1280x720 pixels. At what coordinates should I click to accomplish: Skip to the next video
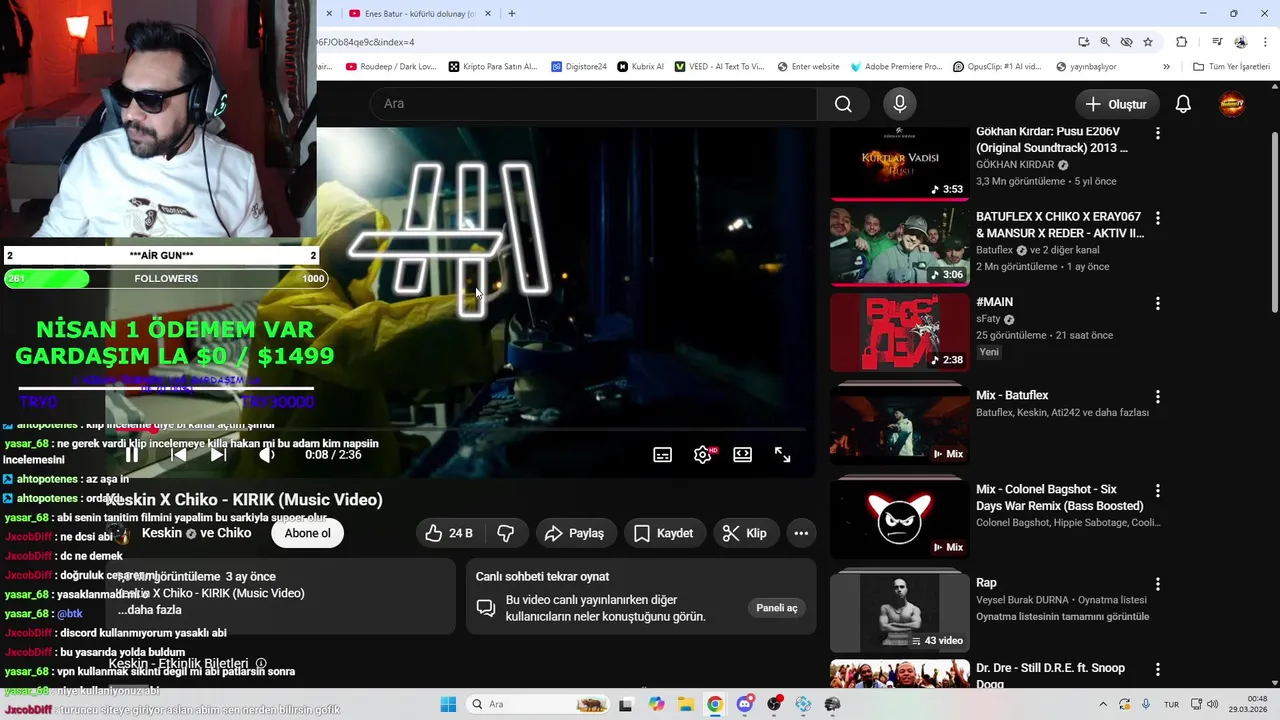218,455
